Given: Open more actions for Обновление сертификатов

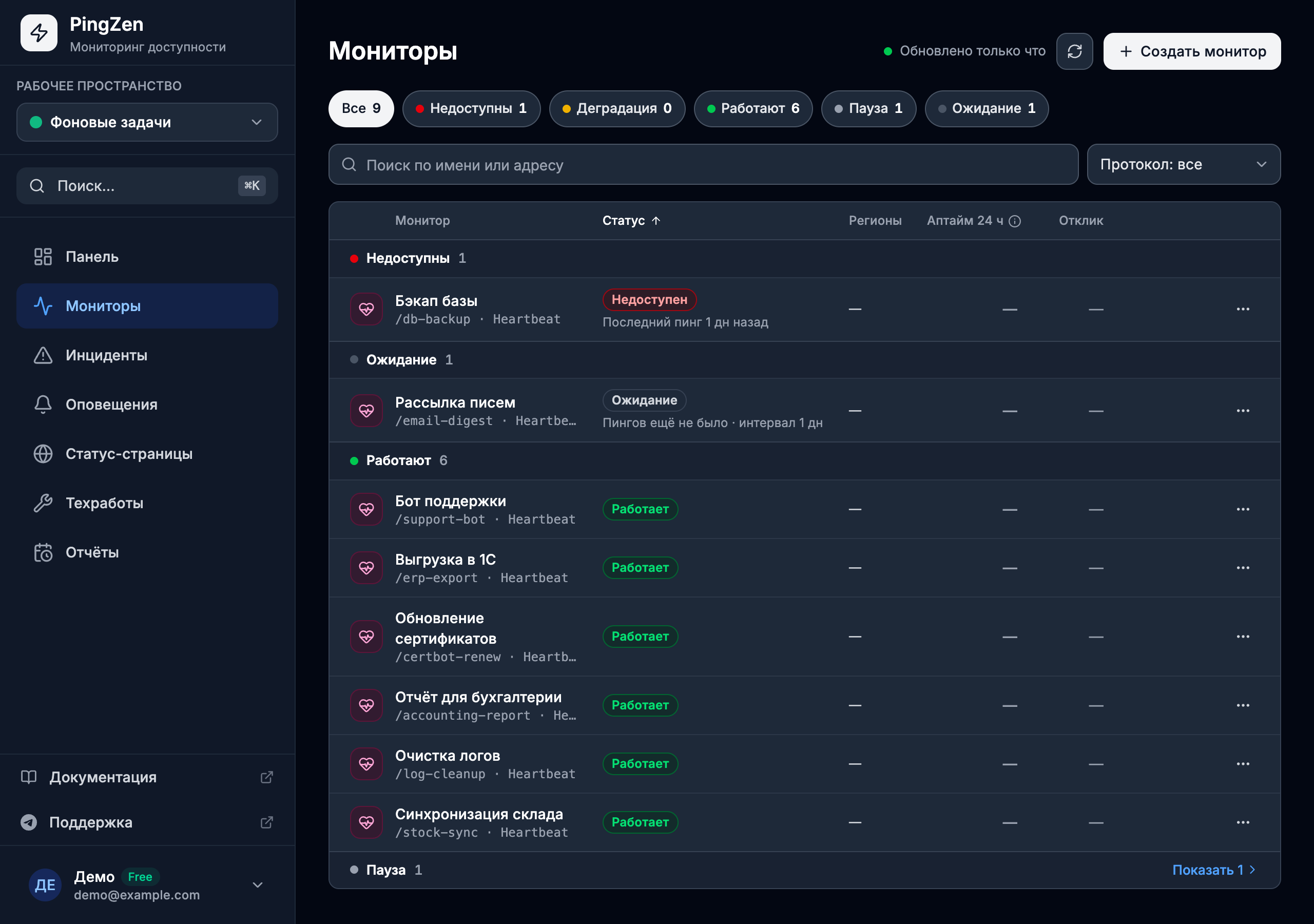Looking at the screenshot, I should click(x=1243, y=636).
